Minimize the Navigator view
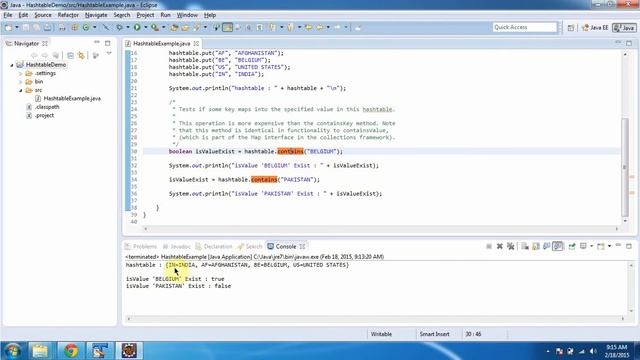 coord(97,42)
